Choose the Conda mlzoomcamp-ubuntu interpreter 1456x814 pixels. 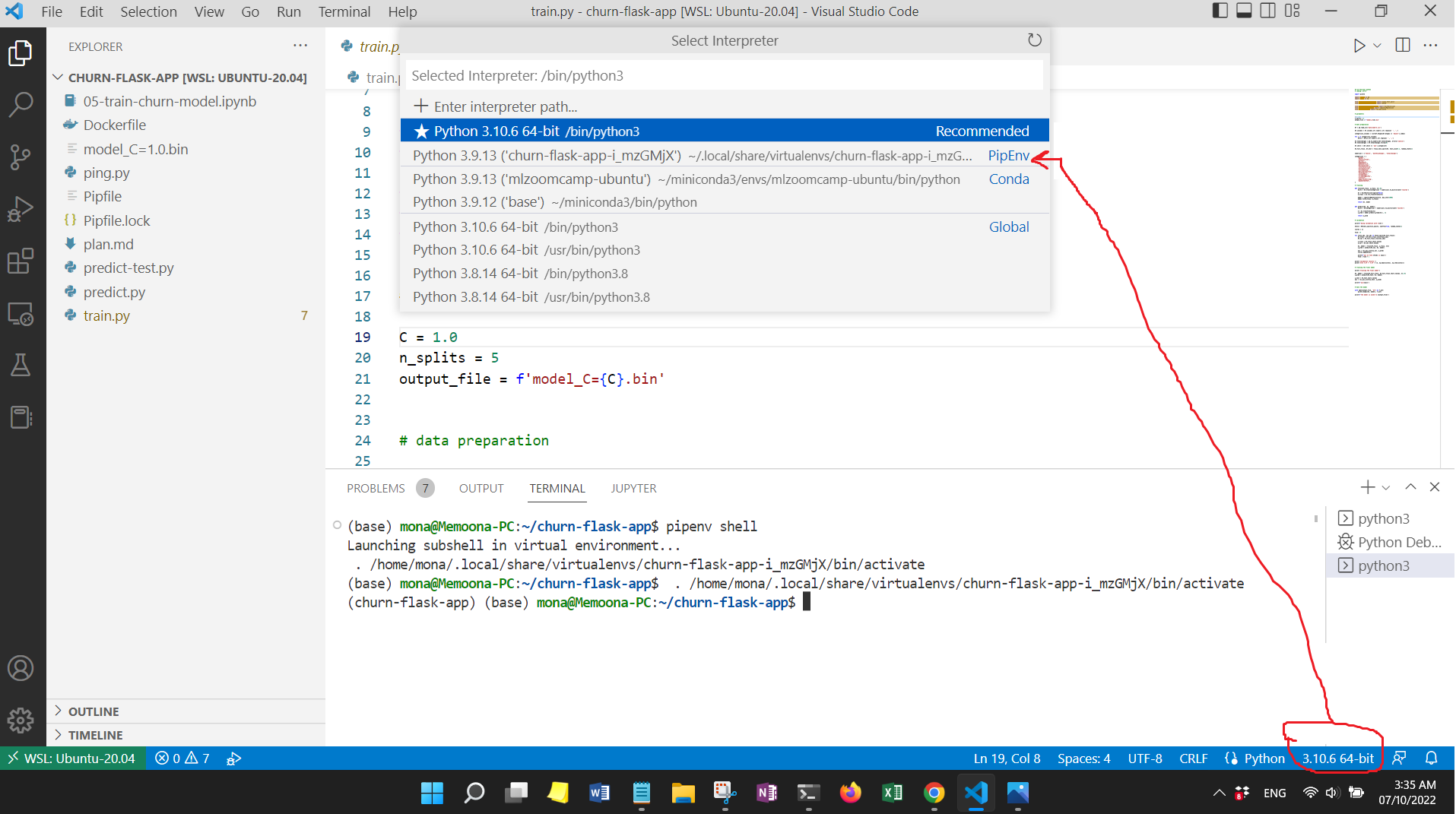725,179
